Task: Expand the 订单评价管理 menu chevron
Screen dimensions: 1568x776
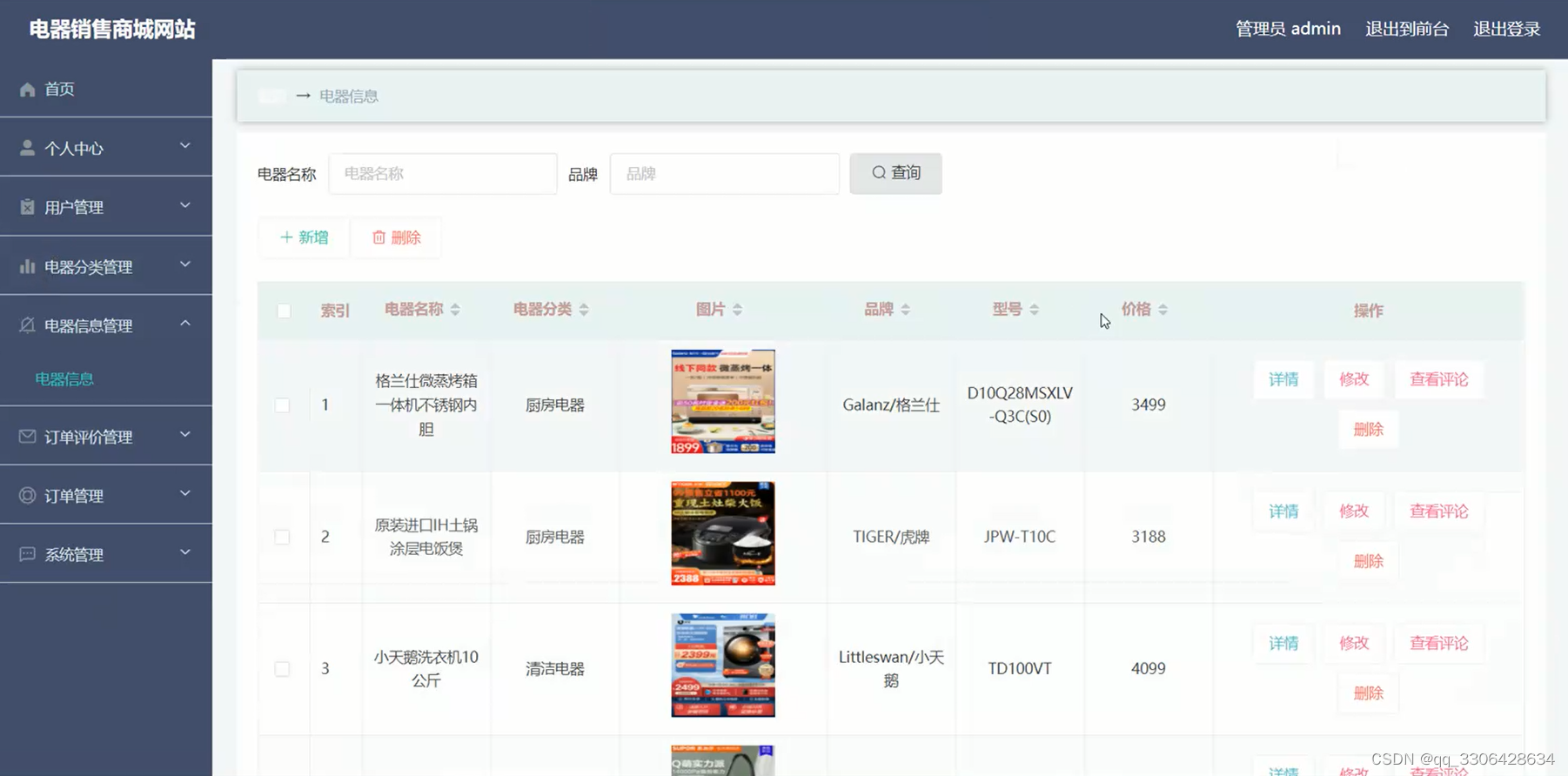Action: (x=184, y=434)
